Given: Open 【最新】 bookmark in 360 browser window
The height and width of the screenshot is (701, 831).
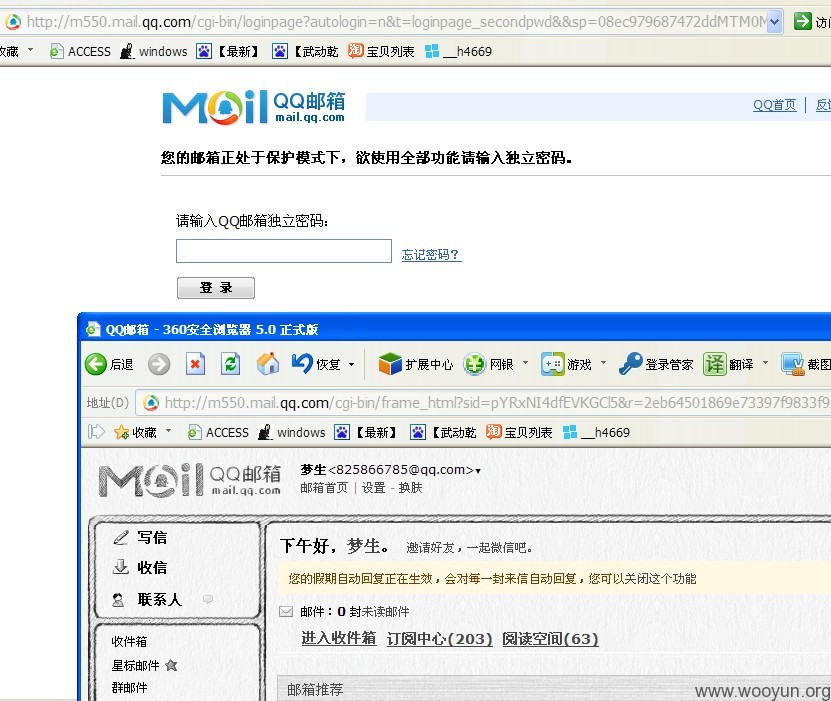Looking at the screenshot, I should point(365,432).
